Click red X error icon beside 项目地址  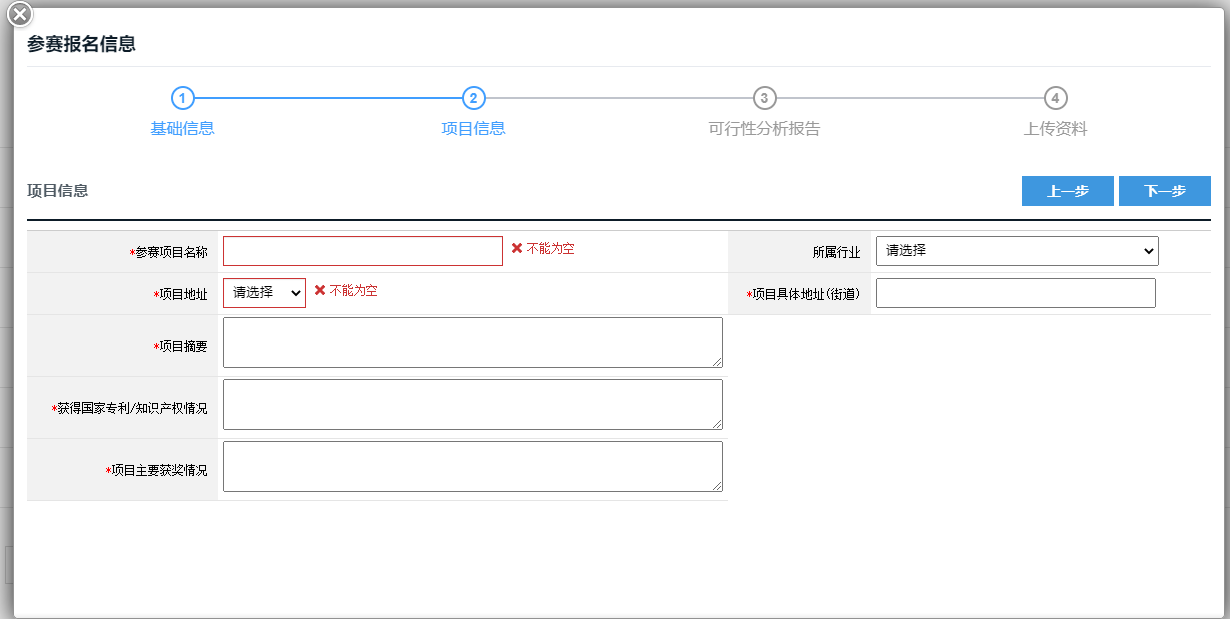click(320, 290)
